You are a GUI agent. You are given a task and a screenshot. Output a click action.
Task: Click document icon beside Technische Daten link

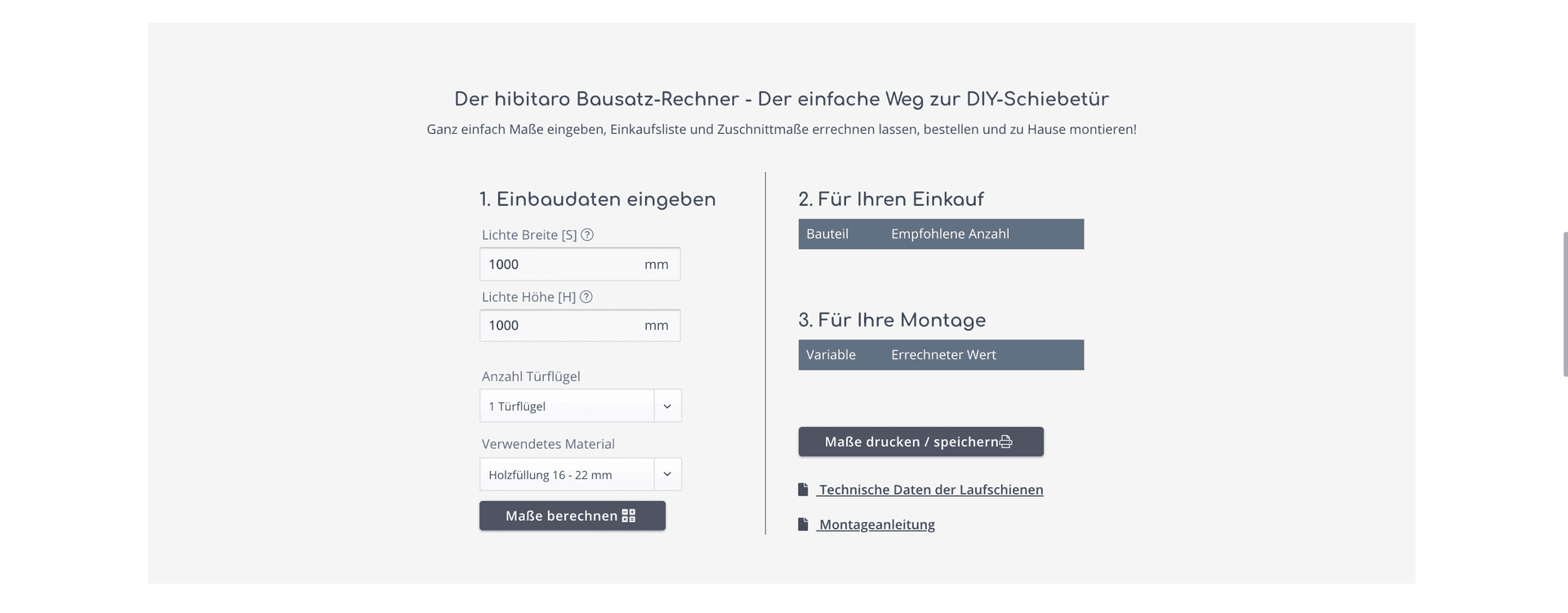click(803, 490)
